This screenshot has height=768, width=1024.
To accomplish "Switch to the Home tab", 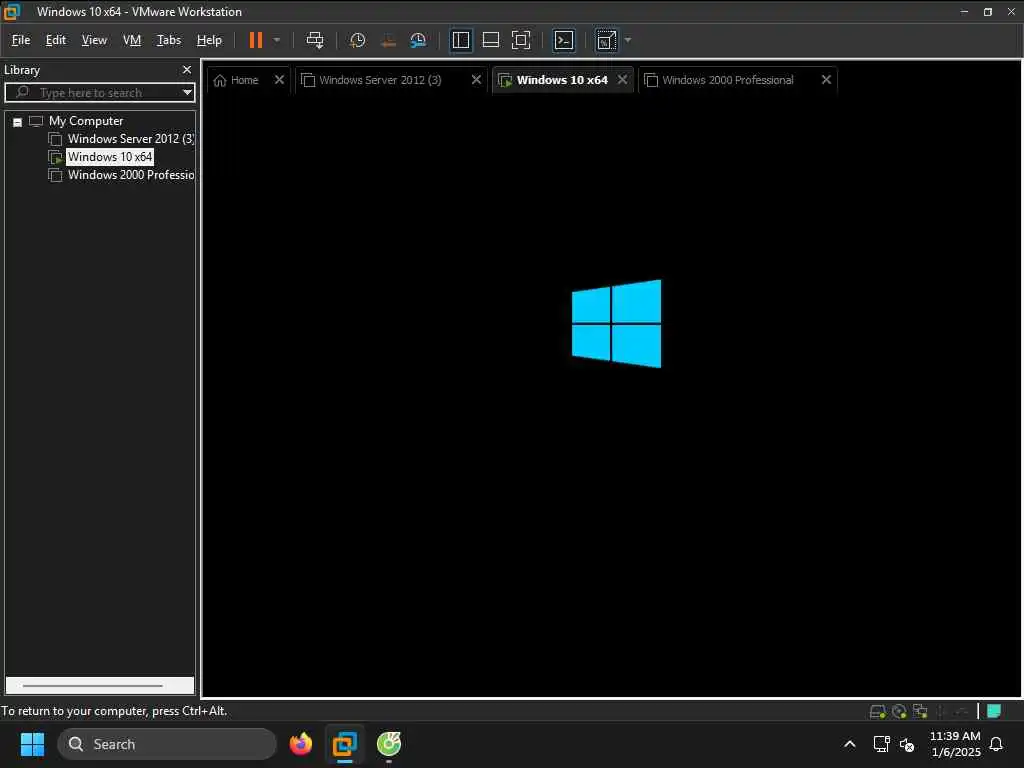I will (244, 80).
